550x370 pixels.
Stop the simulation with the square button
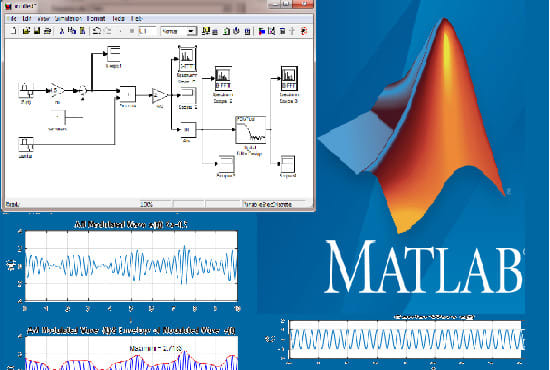tap(132, 31)
